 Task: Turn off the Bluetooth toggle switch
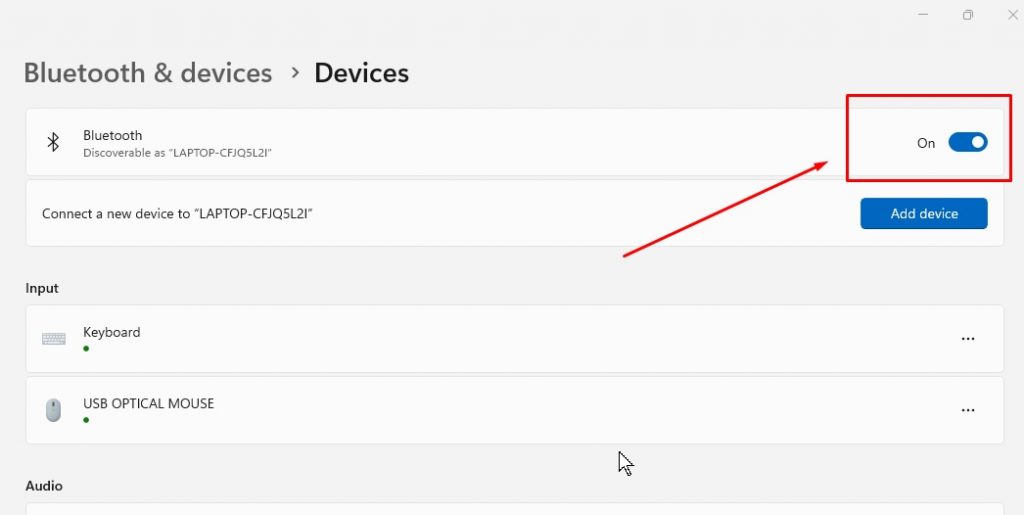(967, 142)
